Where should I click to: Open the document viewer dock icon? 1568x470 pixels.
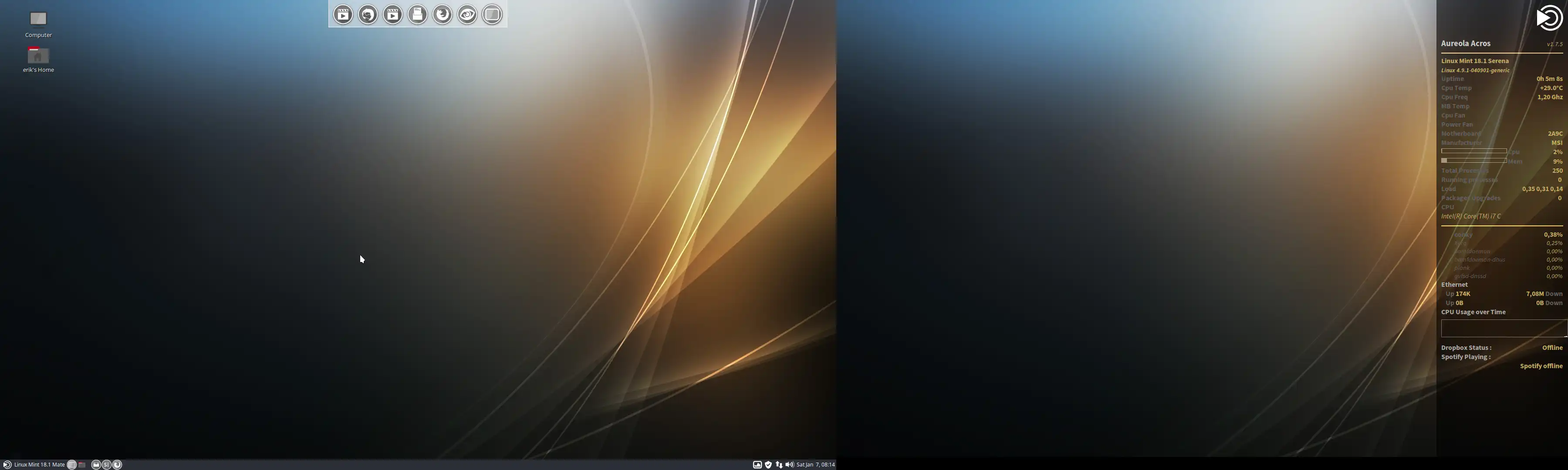tap(418, 15)
